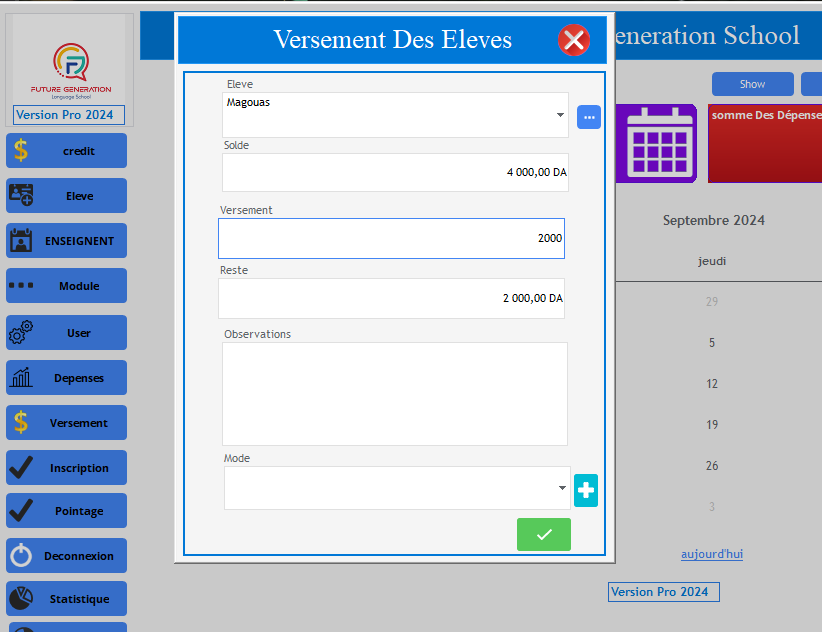Viewport: 822px width, 632px height.
Task: Close the Versement Des Eleves dialog
Action: (574, 40)
